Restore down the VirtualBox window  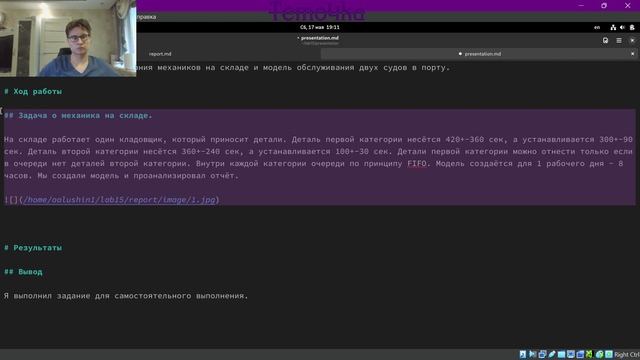[604, 6]
